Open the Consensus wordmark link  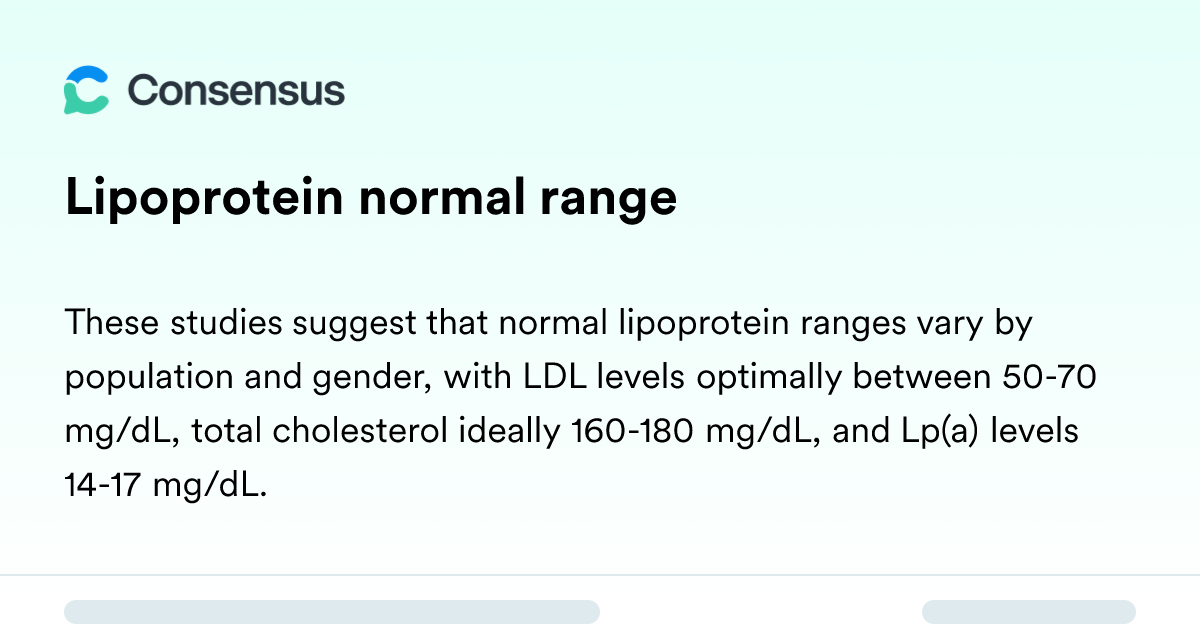[236, 90]
